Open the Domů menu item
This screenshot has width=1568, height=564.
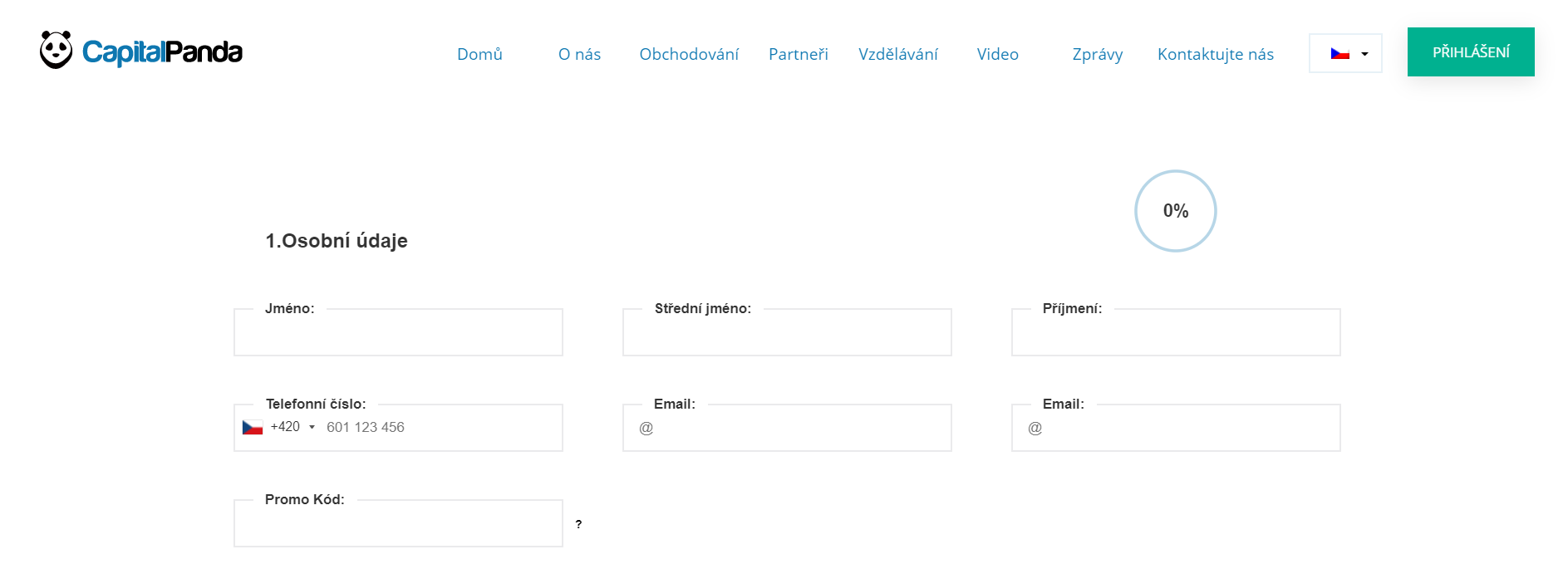coord(479,54)
